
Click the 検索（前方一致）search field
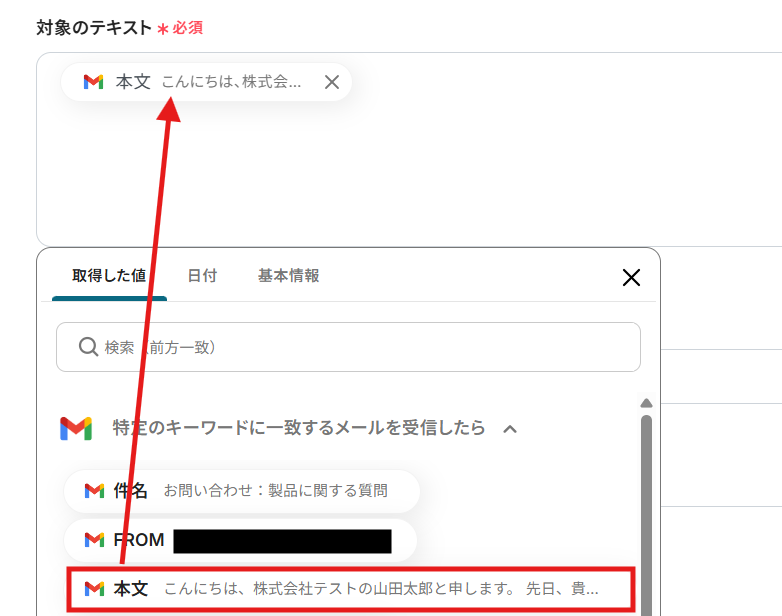pyautogui.click(x=348, y=347)
